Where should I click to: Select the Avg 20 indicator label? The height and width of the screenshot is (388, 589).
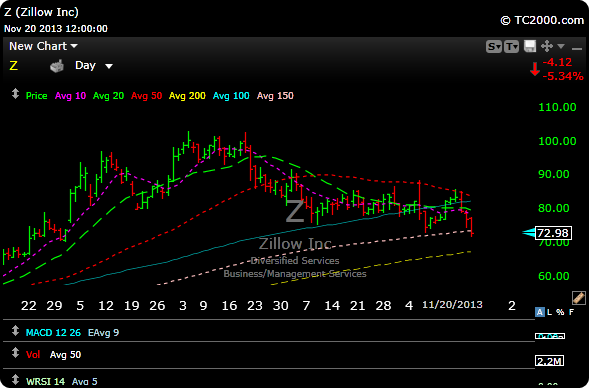(x=108, y=96)
